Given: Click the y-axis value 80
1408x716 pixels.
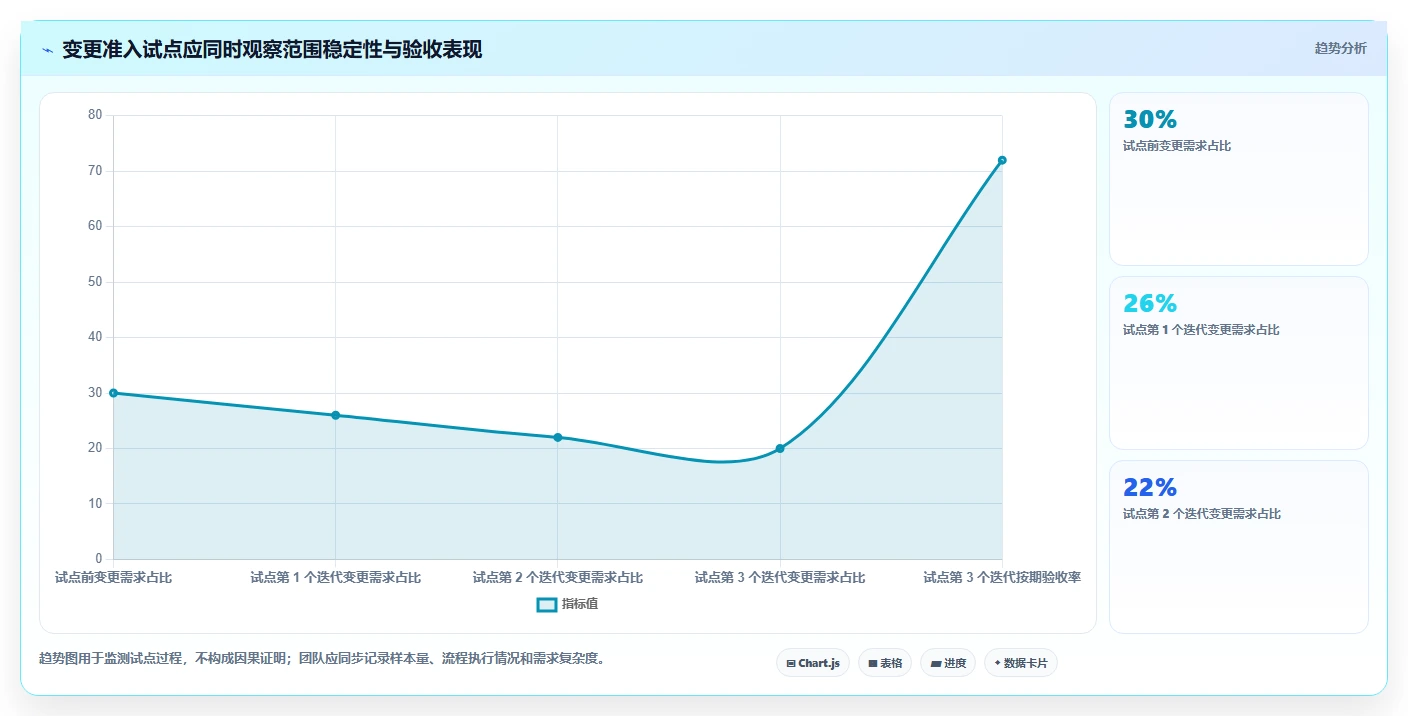Looking at the screenshot, I should [95, 115].
